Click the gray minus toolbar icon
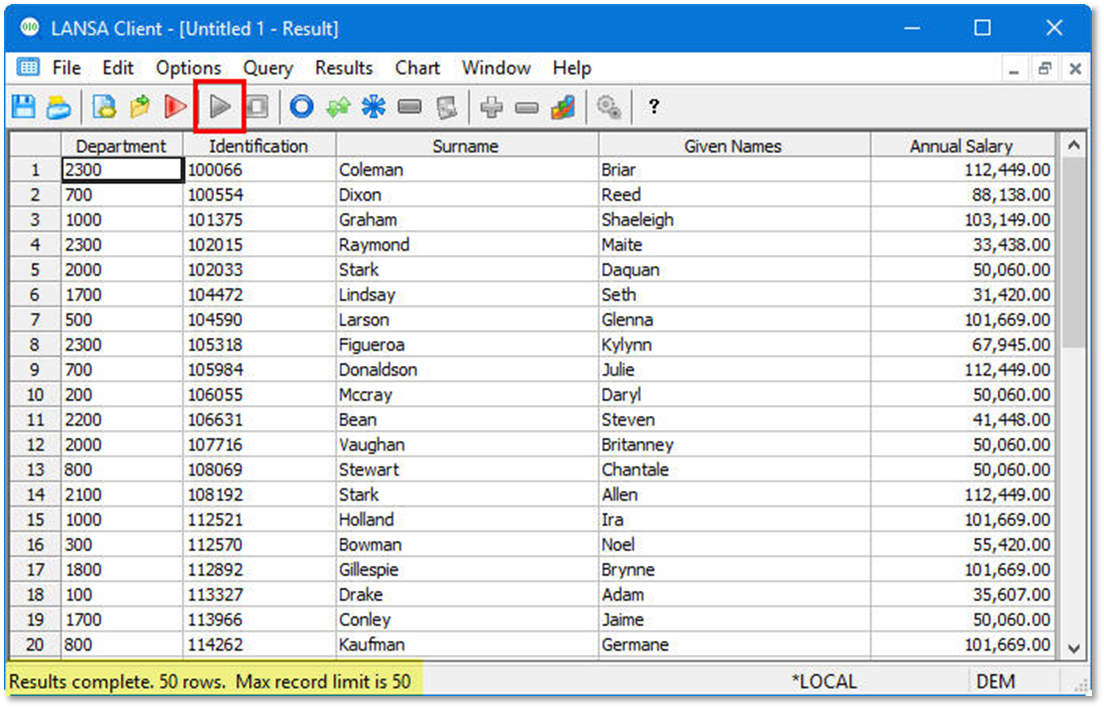Viewport: 1104px width, 708px height. coord(527,108)
